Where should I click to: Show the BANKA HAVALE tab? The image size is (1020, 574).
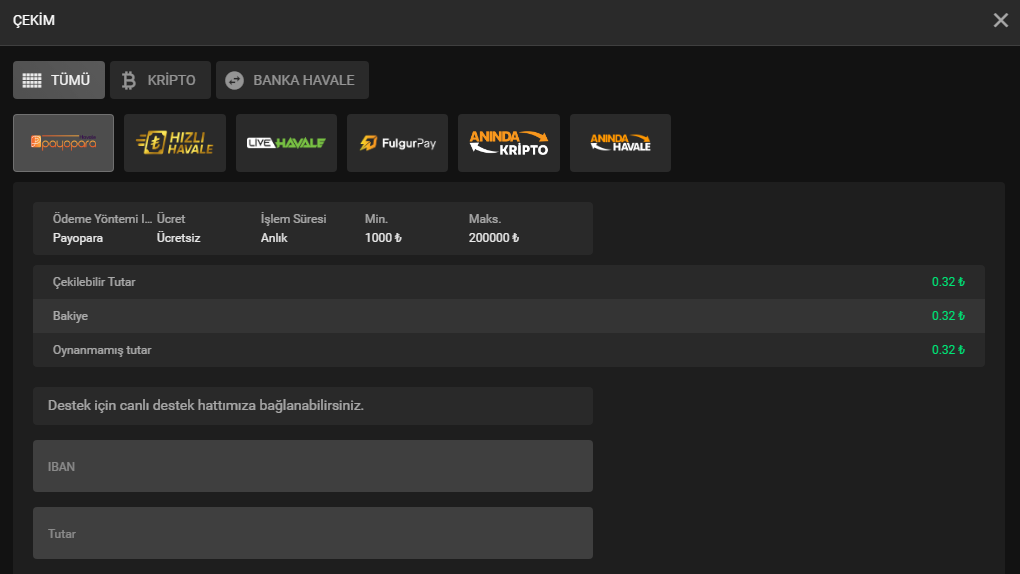(292, 80)
